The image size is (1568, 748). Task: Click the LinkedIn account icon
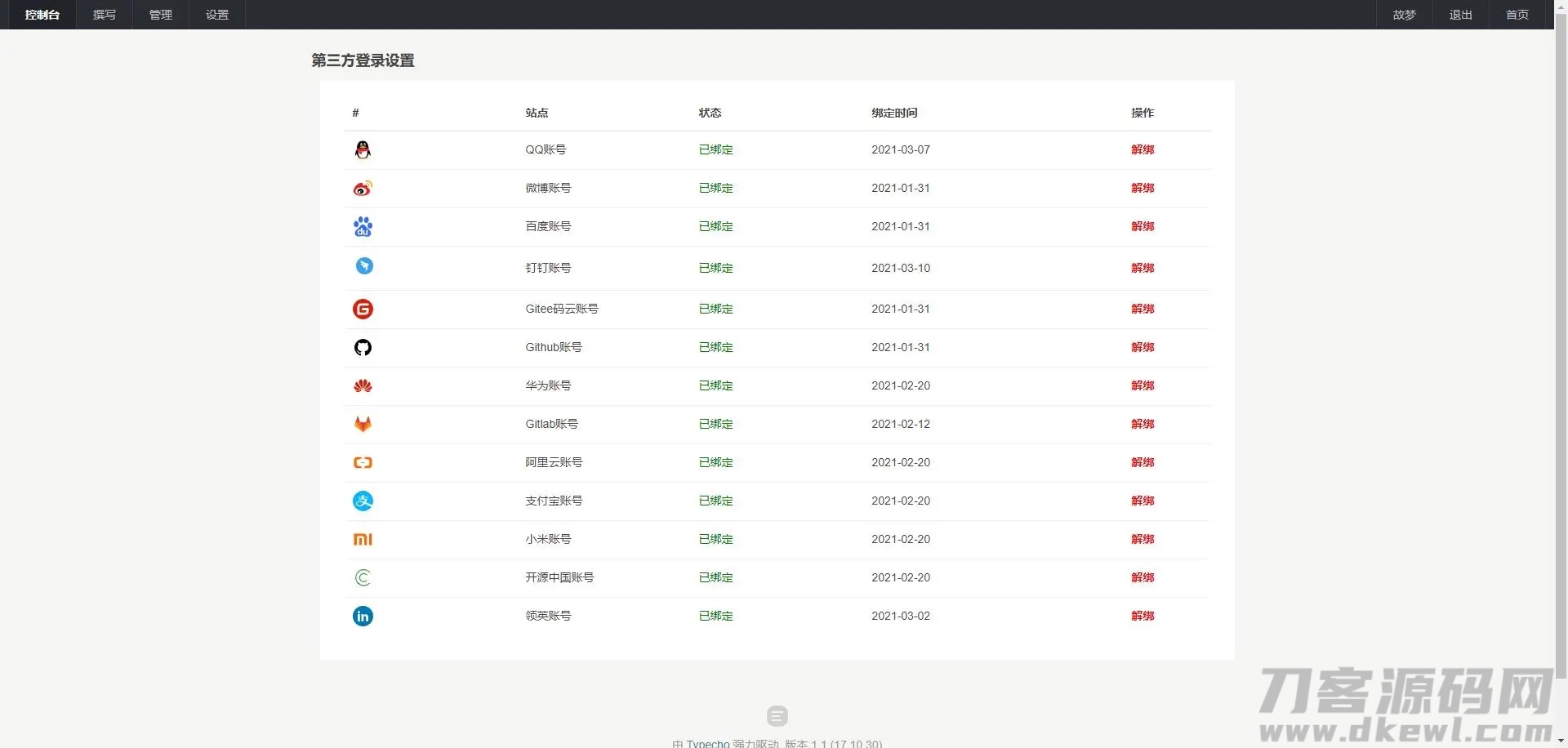[x=363, y=616]
